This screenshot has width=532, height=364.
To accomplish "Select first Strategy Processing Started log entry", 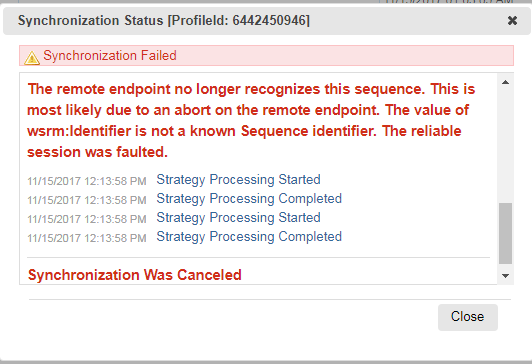I will click(x=238, y=179).
